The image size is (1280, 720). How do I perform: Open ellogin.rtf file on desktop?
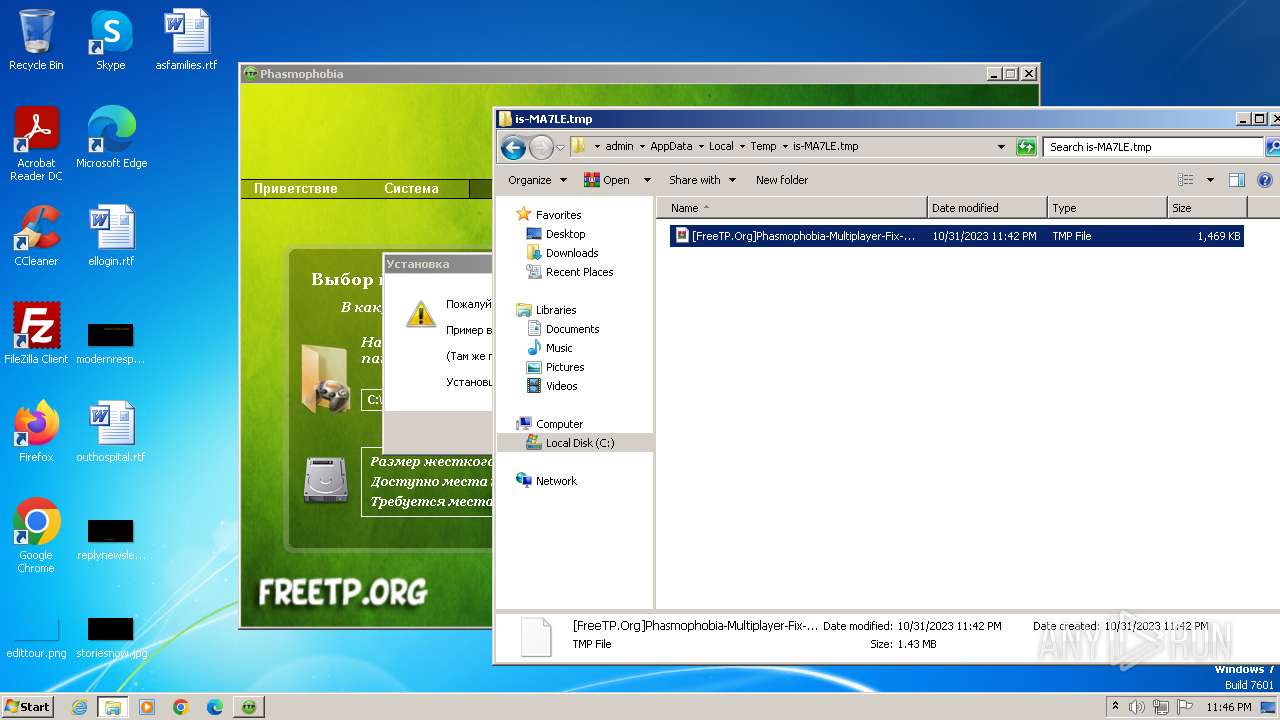click(x=111, y=236)
